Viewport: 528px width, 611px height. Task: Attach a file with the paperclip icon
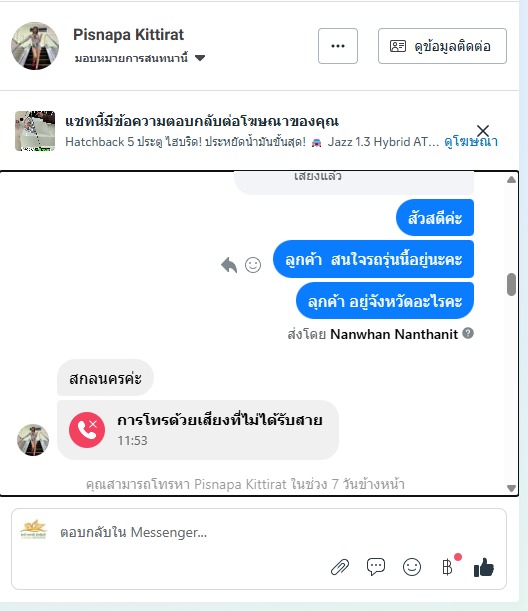point(340,567)
